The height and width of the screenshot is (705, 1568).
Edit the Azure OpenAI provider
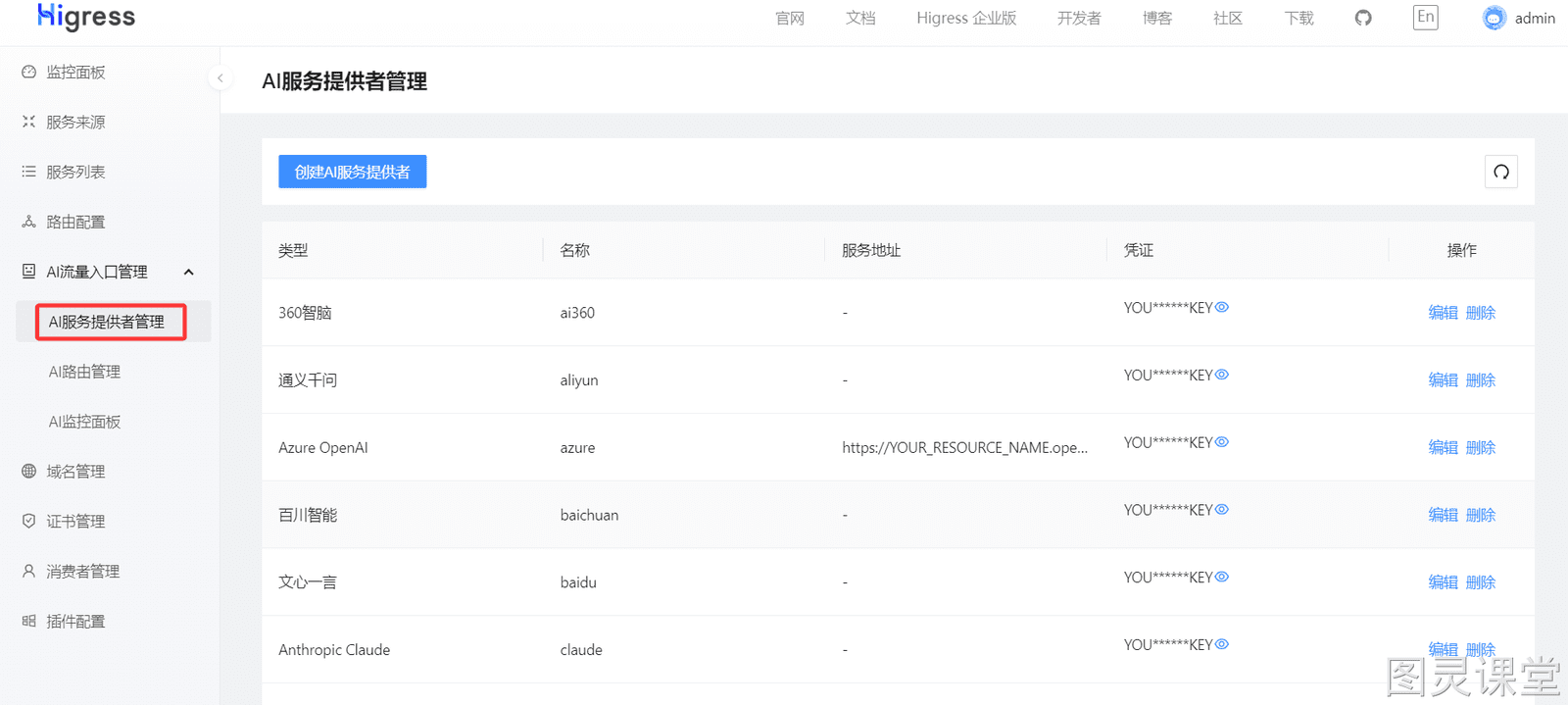coord(1443,448)
